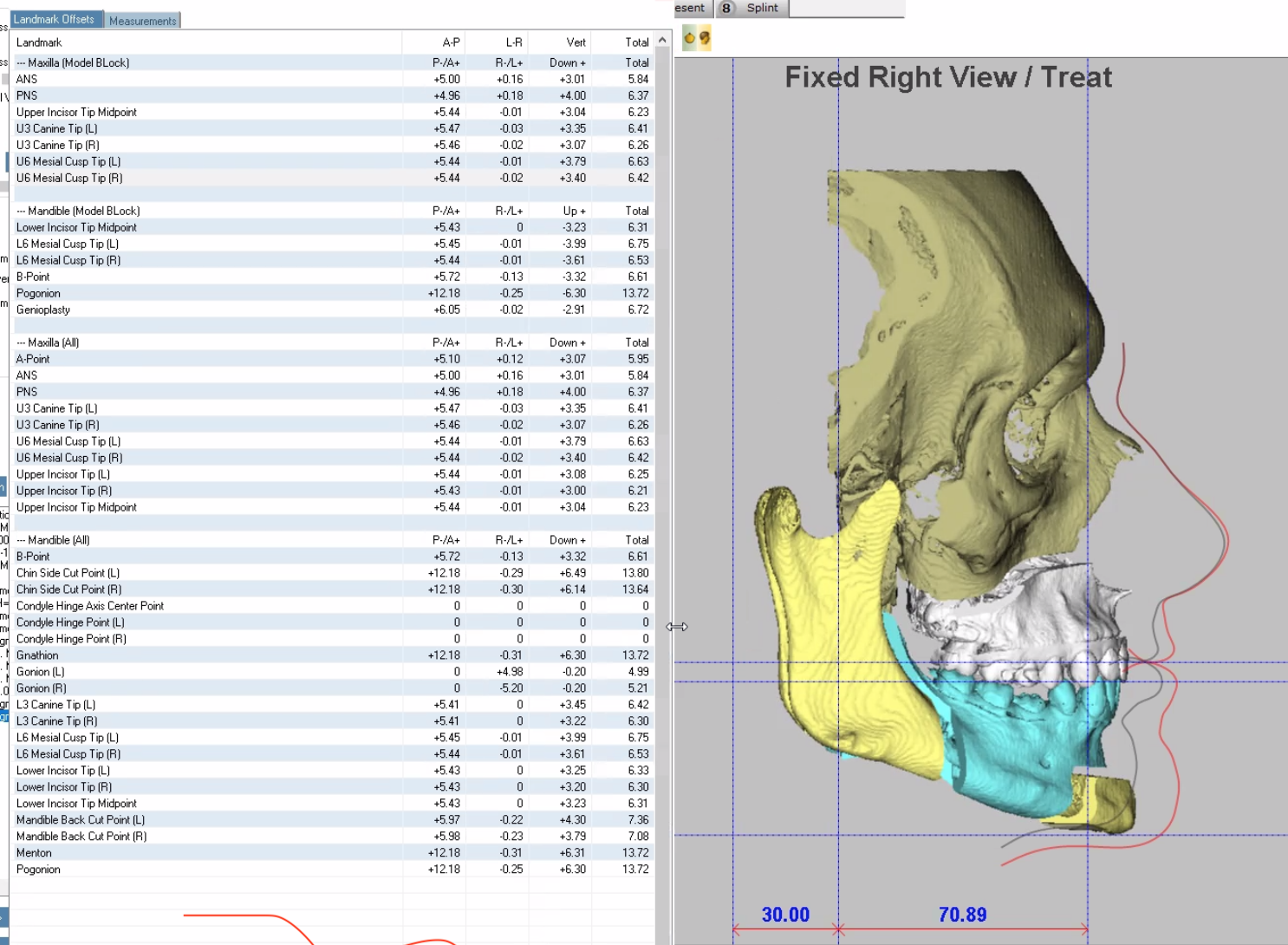Select the Gnathion landmark row
The height and width of the screenshot is (945, 1288).
click(332, 655)
